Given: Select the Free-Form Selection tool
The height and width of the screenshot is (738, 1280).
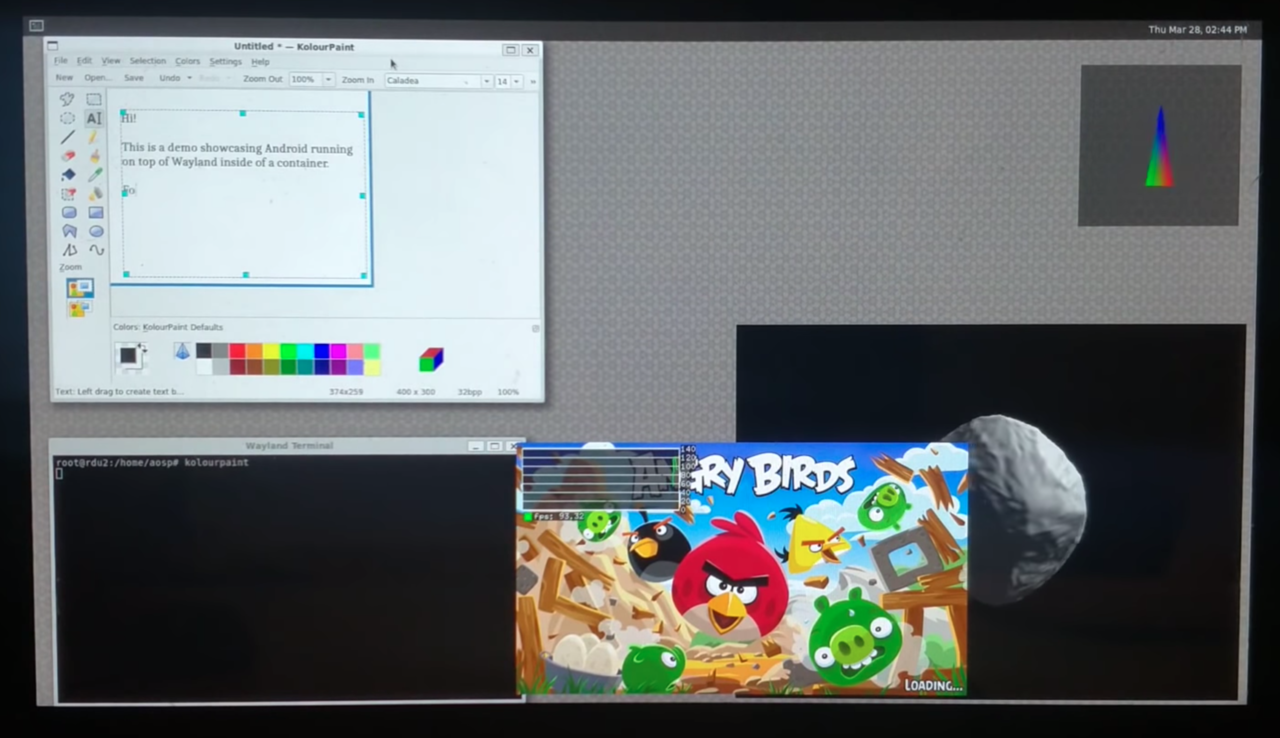Looking at the screenshot, I should click(x=67, y=99).
